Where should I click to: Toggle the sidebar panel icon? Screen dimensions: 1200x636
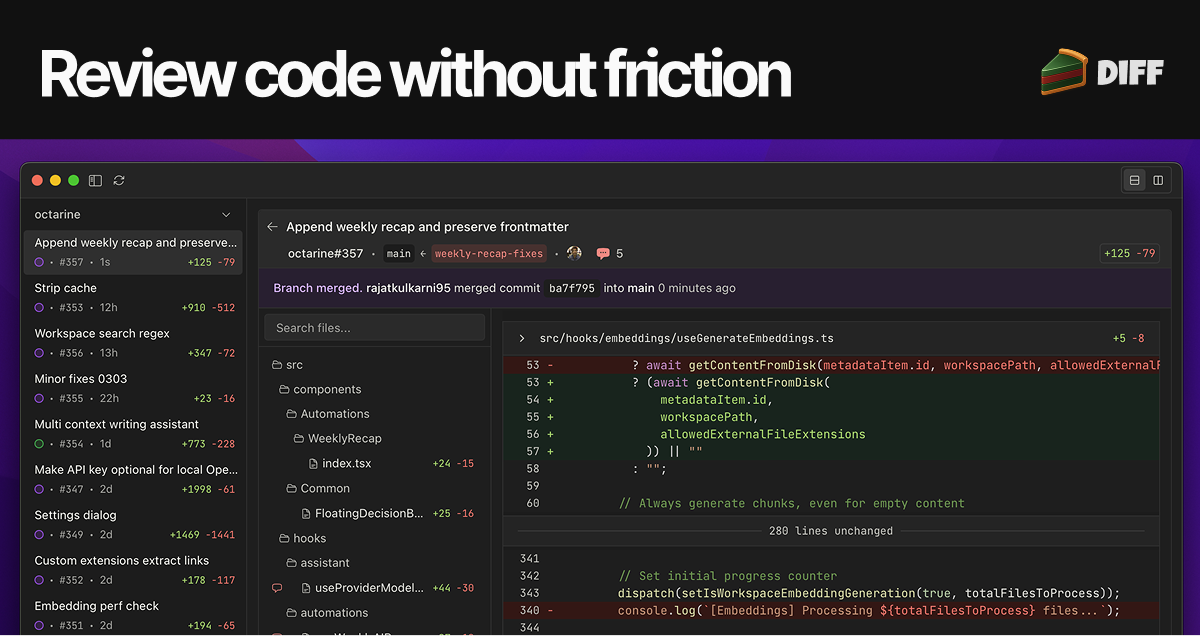click(x=96, y=181)
